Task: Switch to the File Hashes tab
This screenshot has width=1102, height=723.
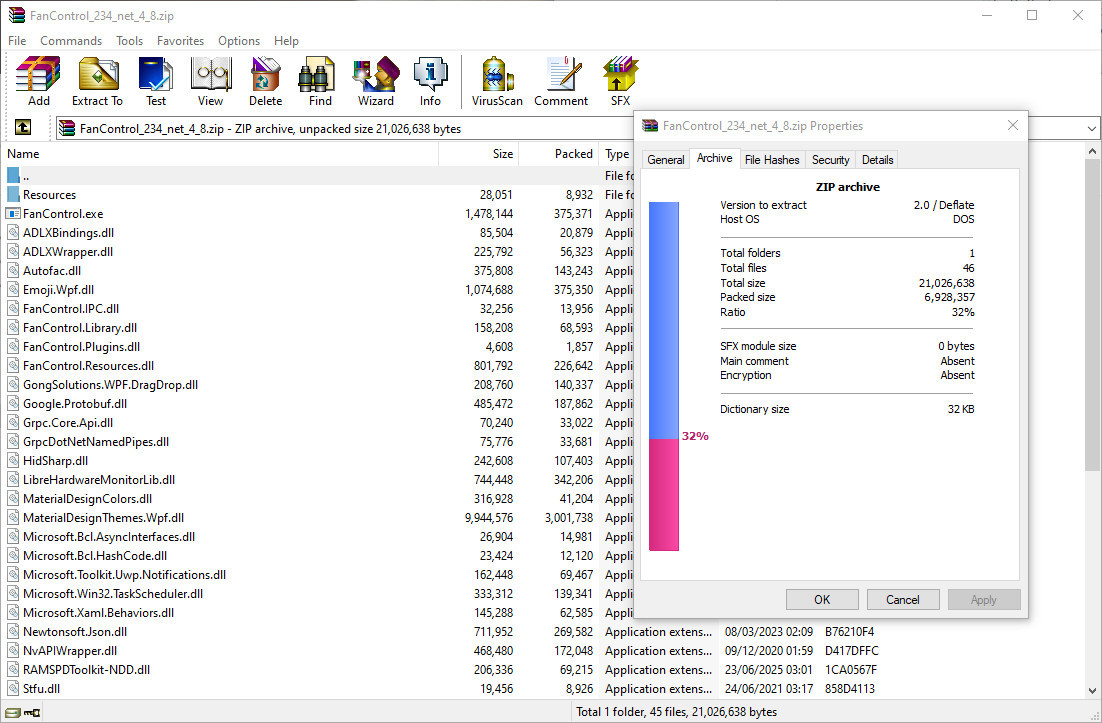Action: 772,160
